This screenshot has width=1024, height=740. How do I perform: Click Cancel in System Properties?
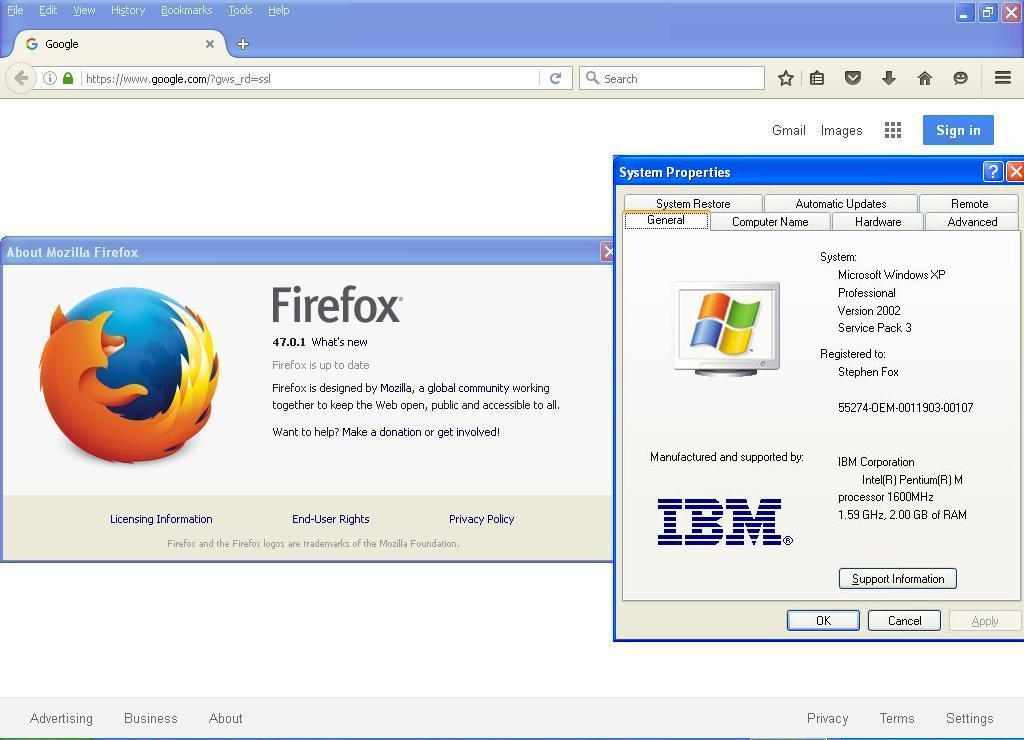[904, 620]
